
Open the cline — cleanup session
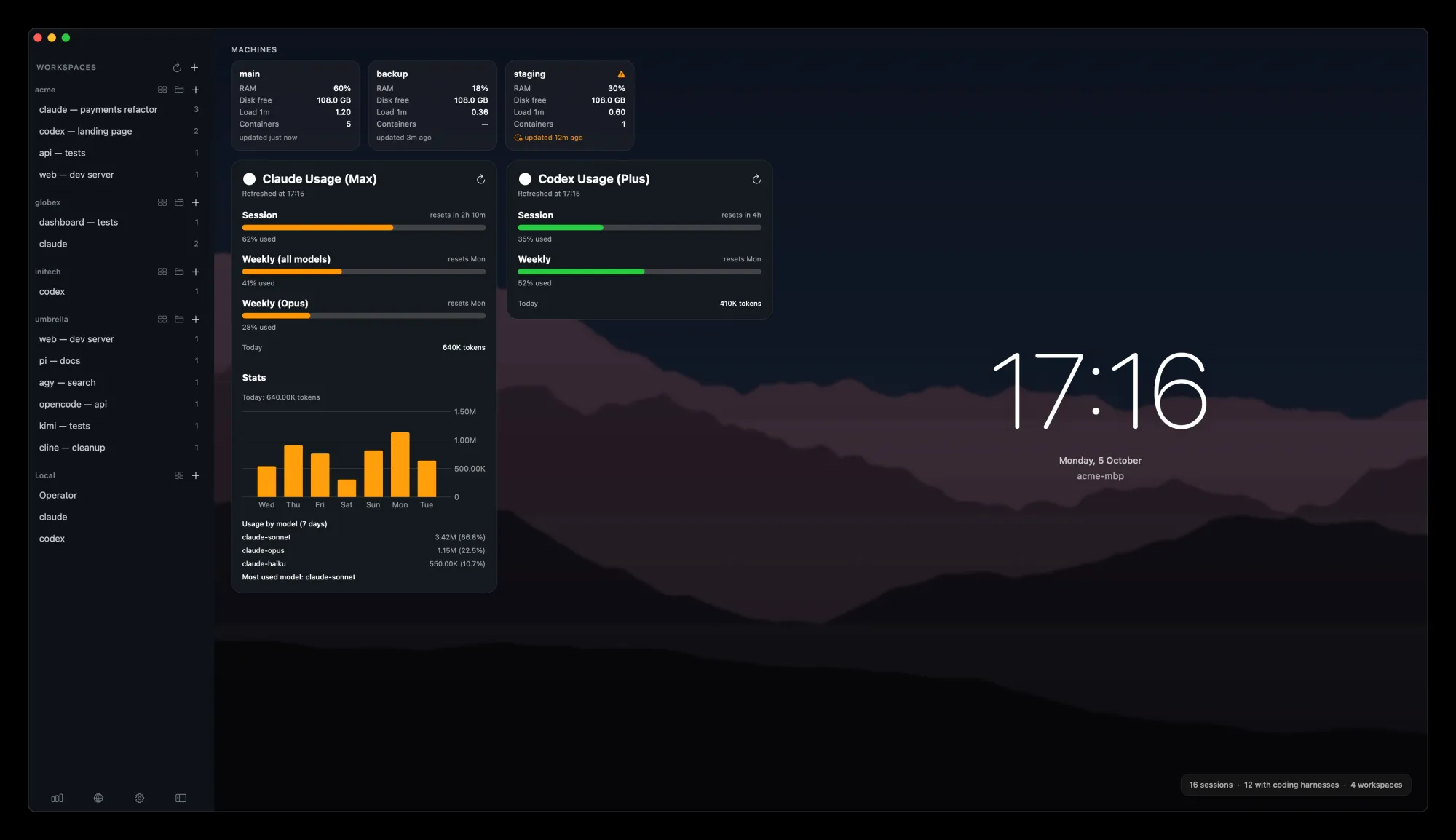[x=119, y=448]
